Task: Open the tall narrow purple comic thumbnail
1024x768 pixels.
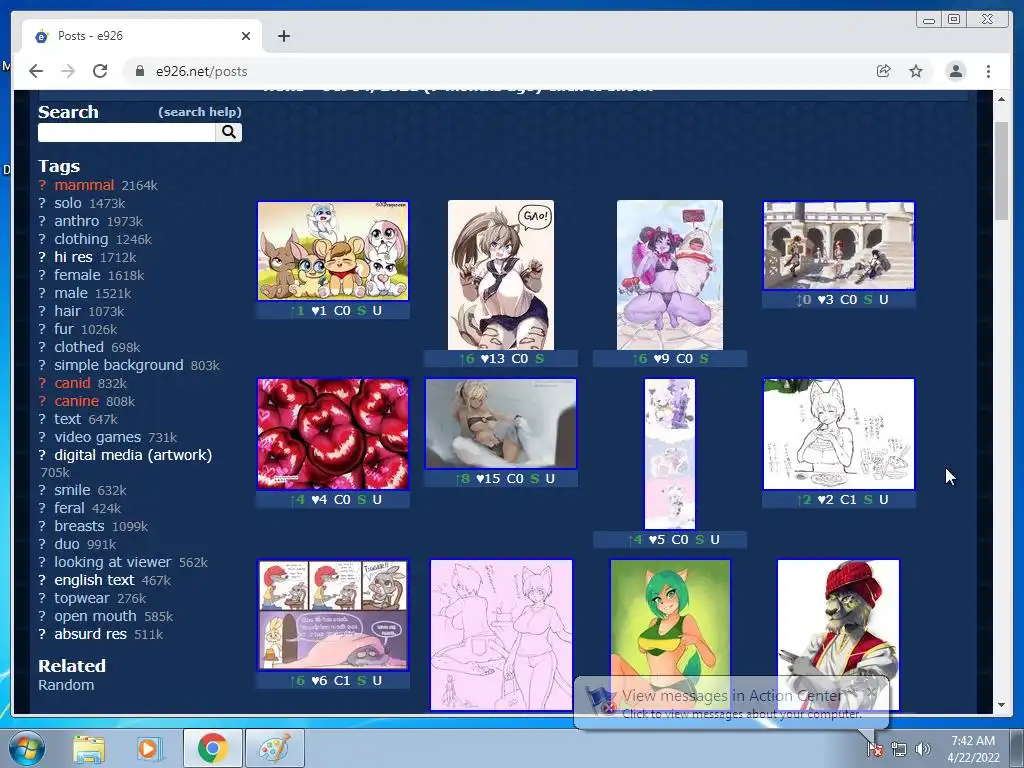Action: tap(670, 454)
